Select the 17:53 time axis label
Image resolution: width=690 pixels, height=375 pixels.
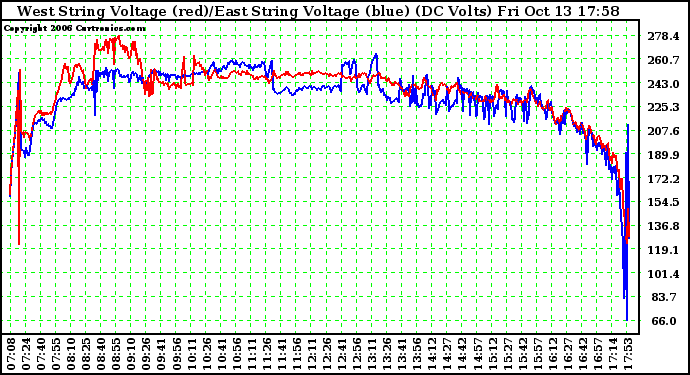coord(628,354)
